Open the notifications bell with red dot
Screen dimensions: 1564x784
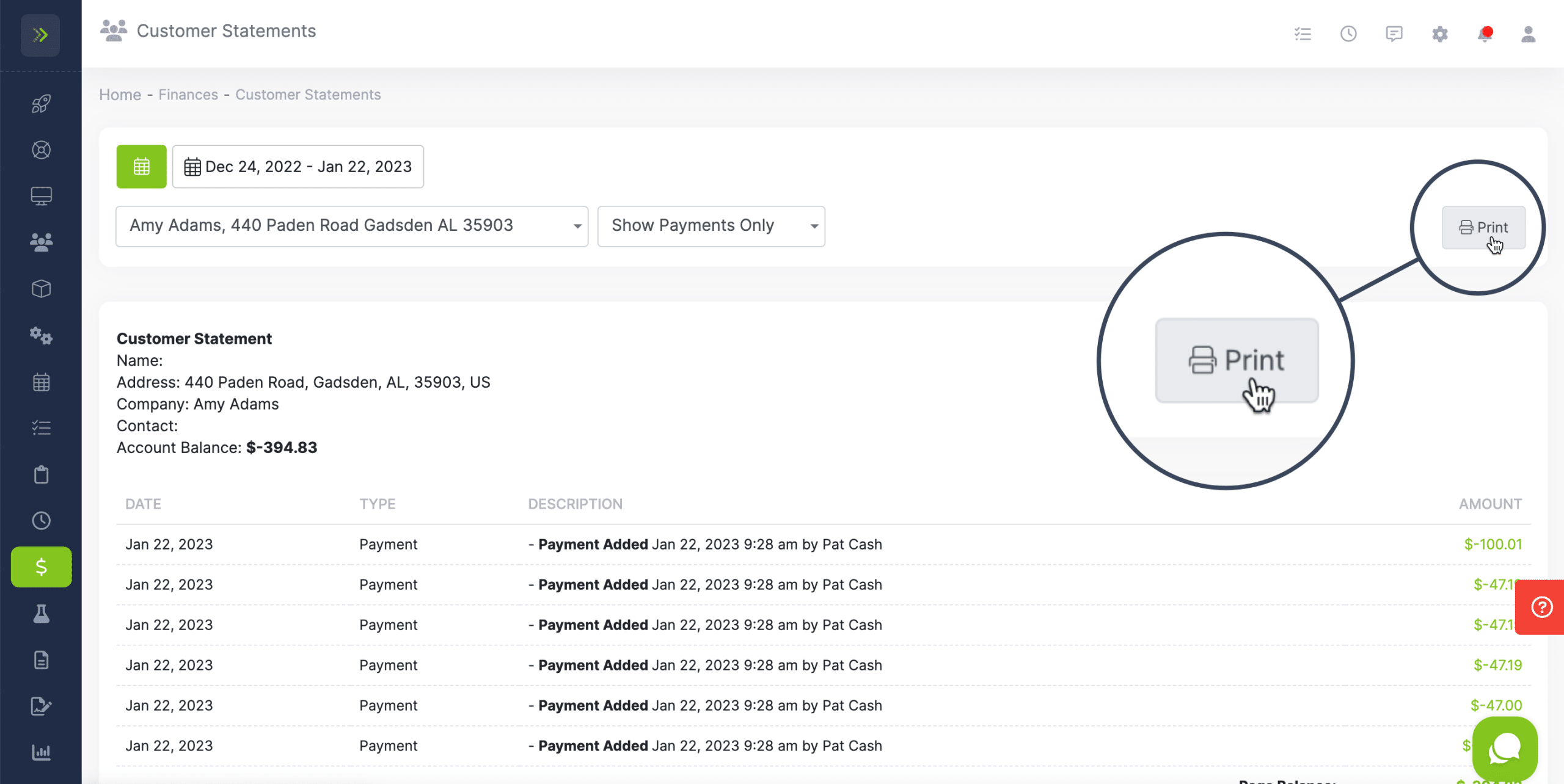pos(1485,34)
